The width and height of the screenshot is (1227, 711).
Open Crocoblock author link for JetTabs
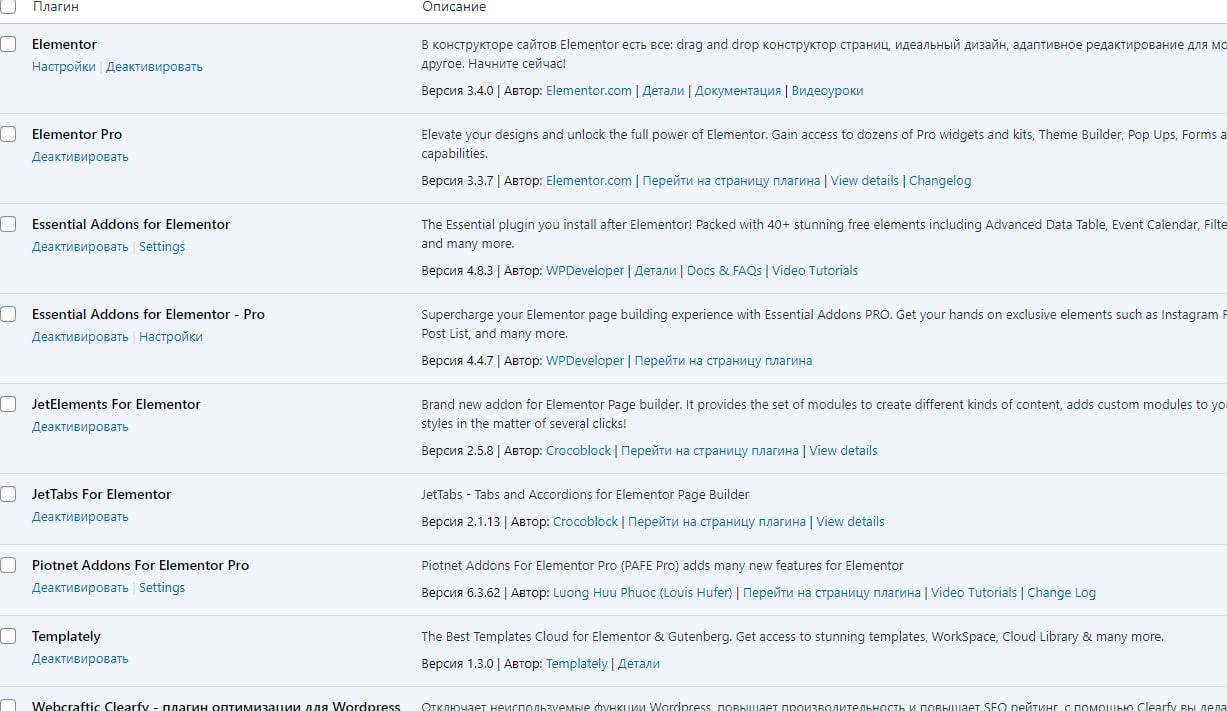[585, 522]
